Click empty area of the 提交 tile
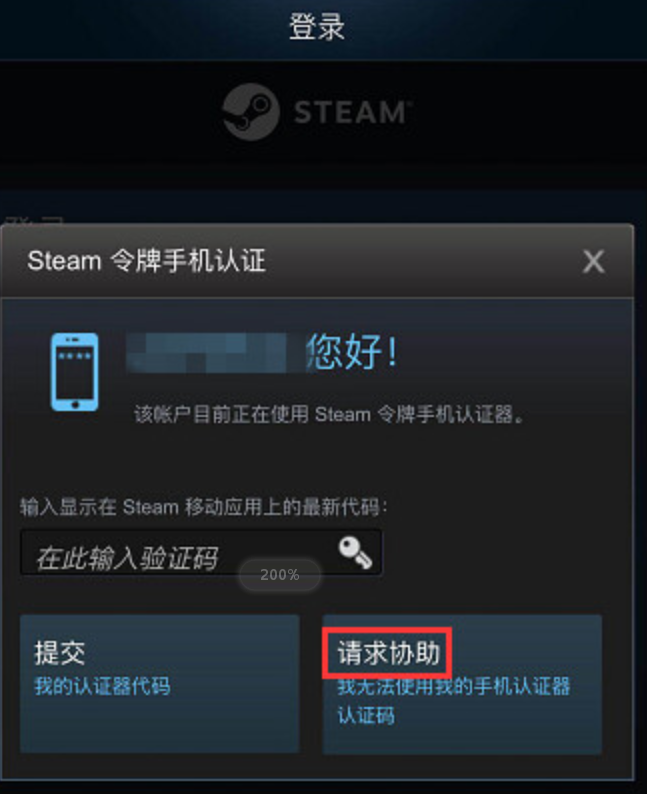Image resolution: width=647 pixels, height=794 pixels. pyautogui.click(x=159, y=727)
